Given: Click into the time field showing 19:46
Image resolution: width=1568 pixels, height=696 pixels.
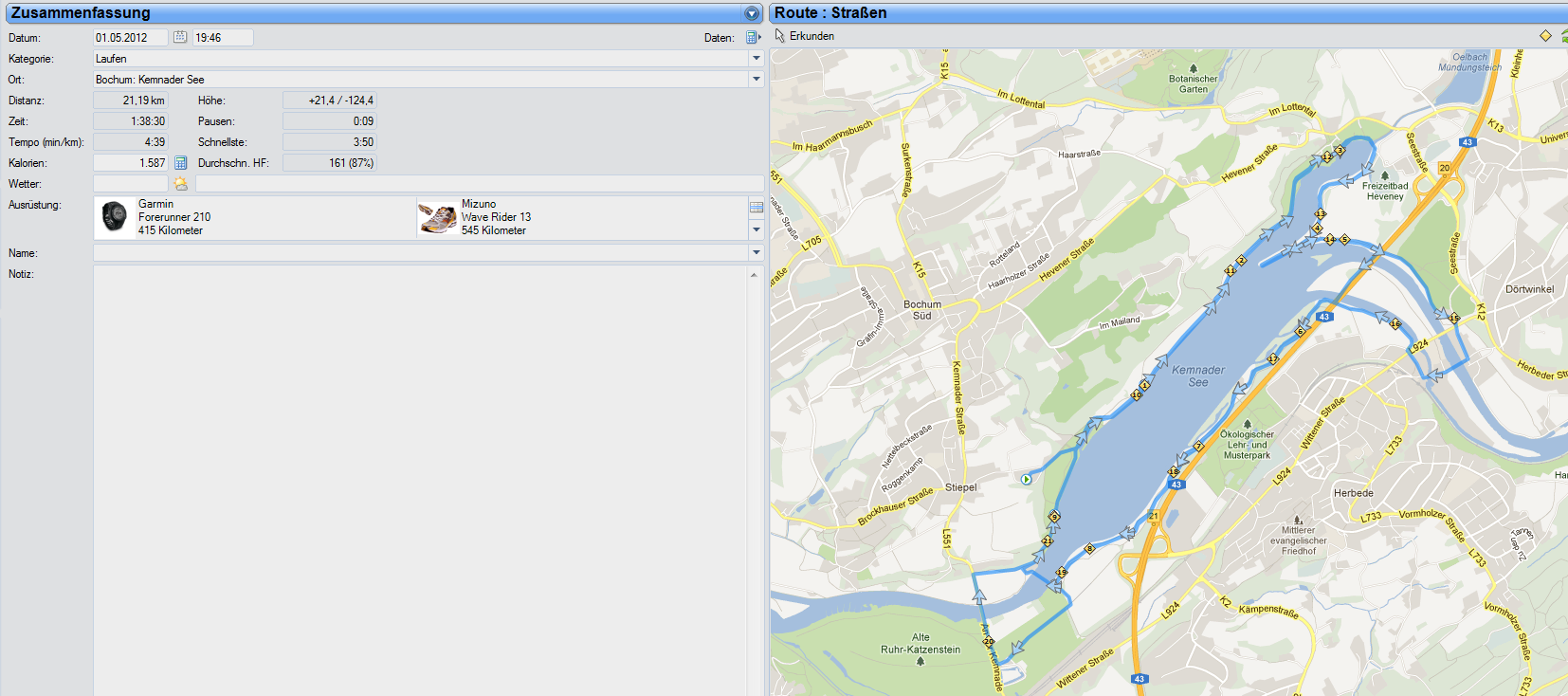Looking at the screenshot, I should click(x=222, y=38).
